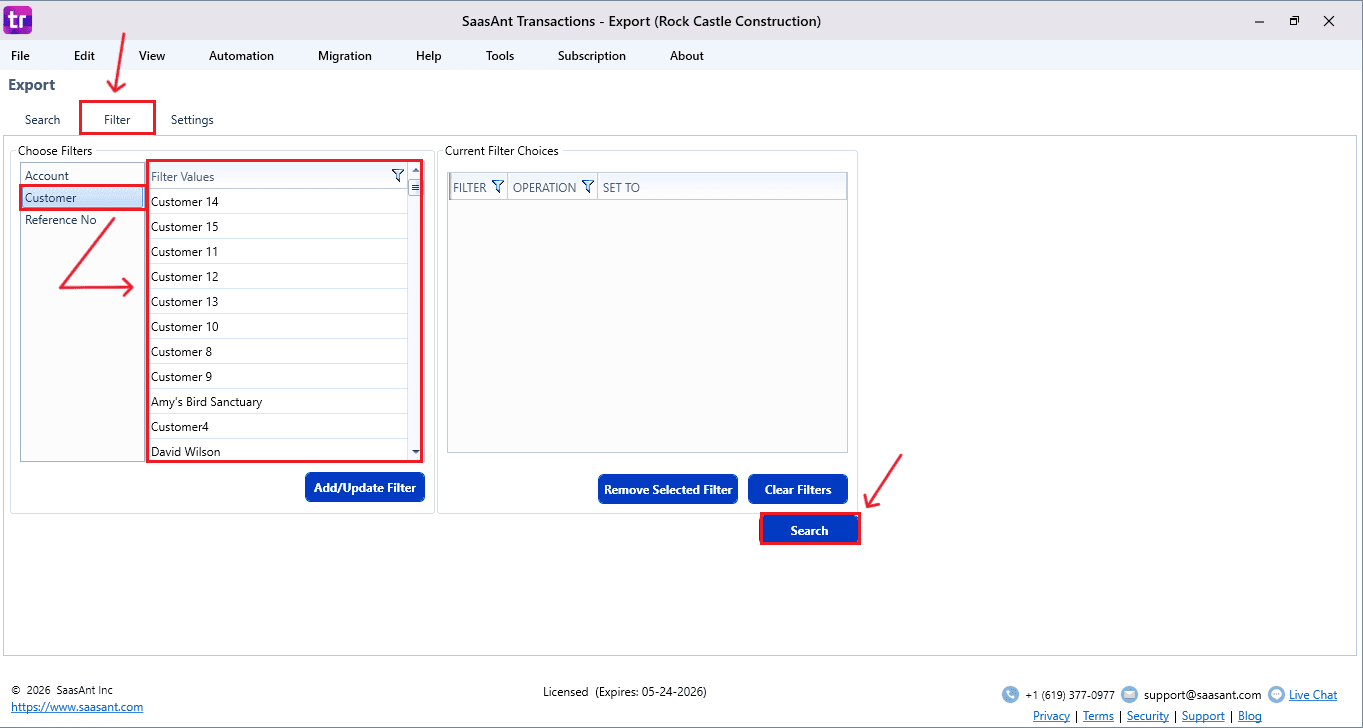Open the Tools menu
This screenshot has width=1363, height=728.
(x=500, y=56)
